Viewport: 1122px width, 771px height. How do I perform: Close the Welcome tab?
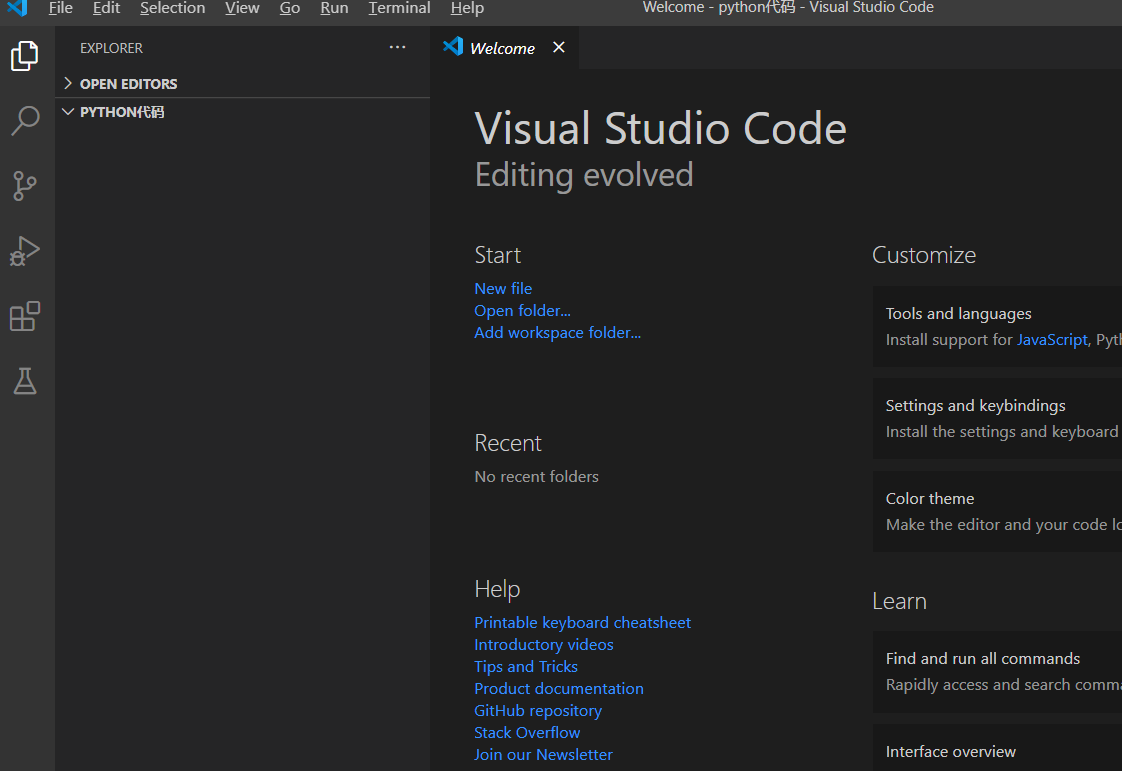click(559, 47)
